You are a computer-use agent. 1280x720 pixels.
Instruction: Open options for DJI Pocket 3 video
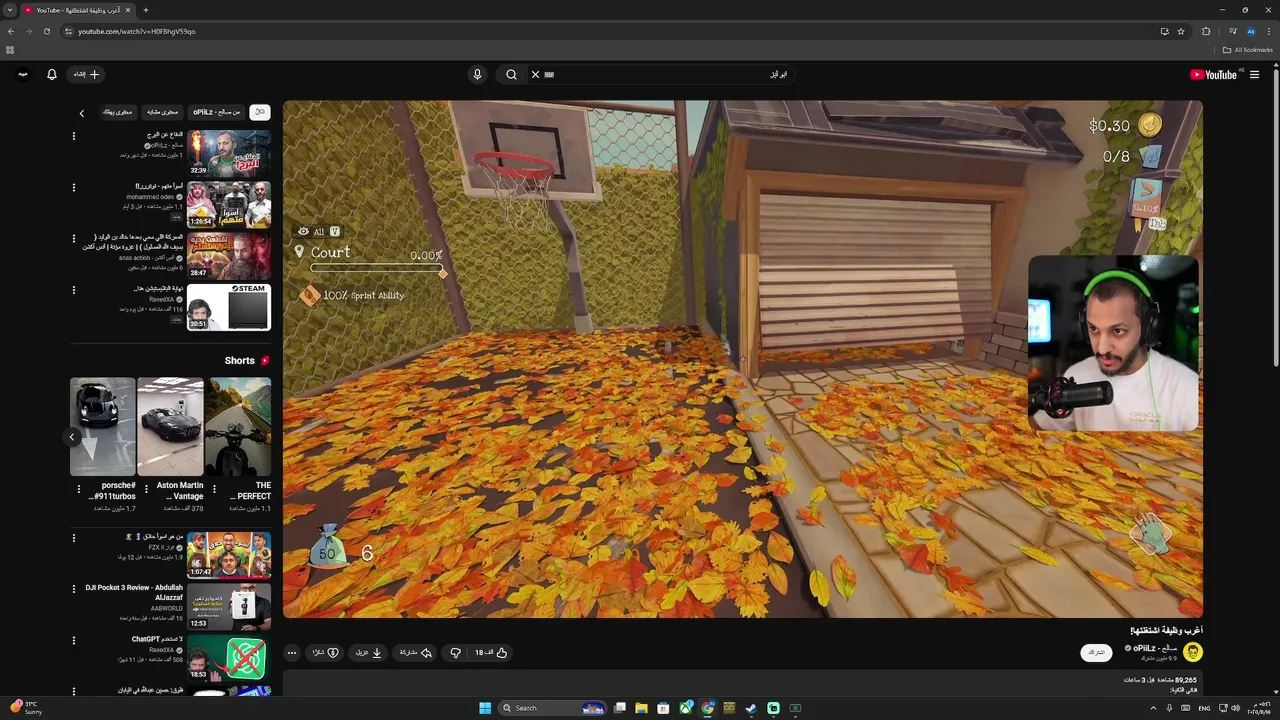(x=73, y=589)
